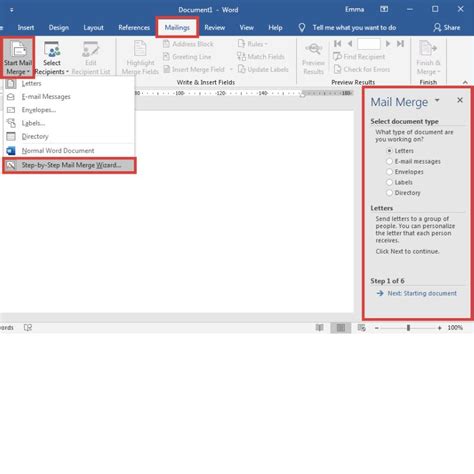This screenshot has height=474, width=474.
Task: Click the Directory icon in the dropdown list
Action: 11,136
